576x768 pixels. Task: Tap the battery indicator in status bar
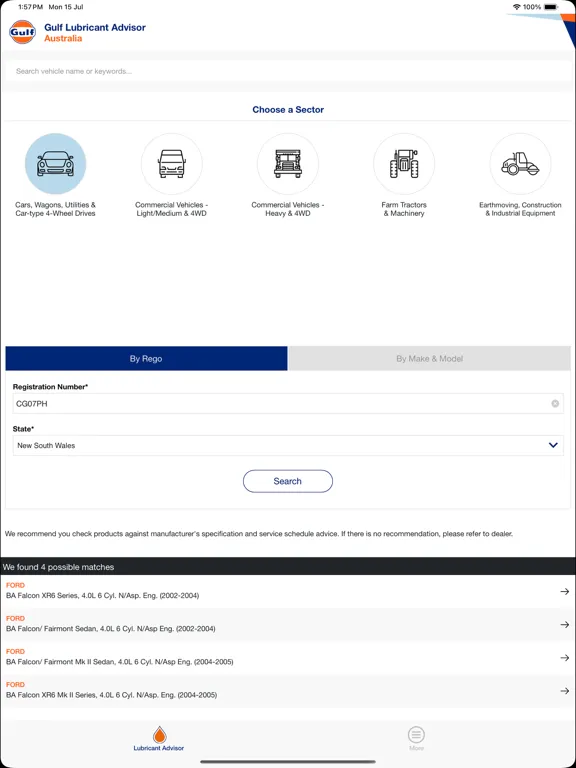coord(551,7)
